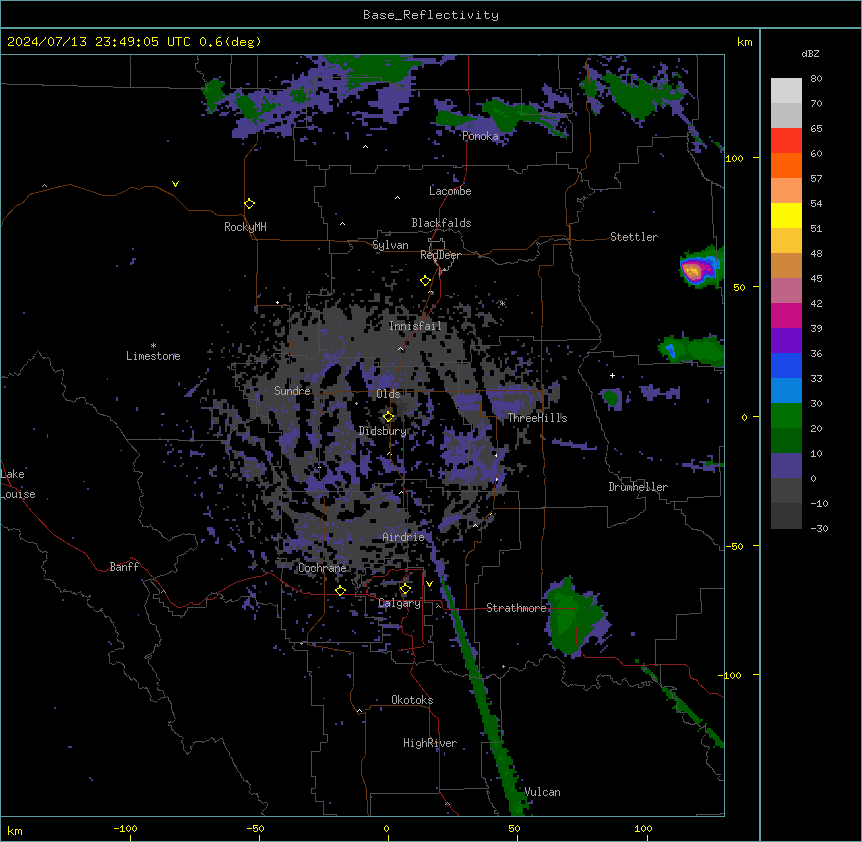This screenshot has width=862, height=842.
Task: Click the Base_Reflectivity title text
Action: point(431,15)
